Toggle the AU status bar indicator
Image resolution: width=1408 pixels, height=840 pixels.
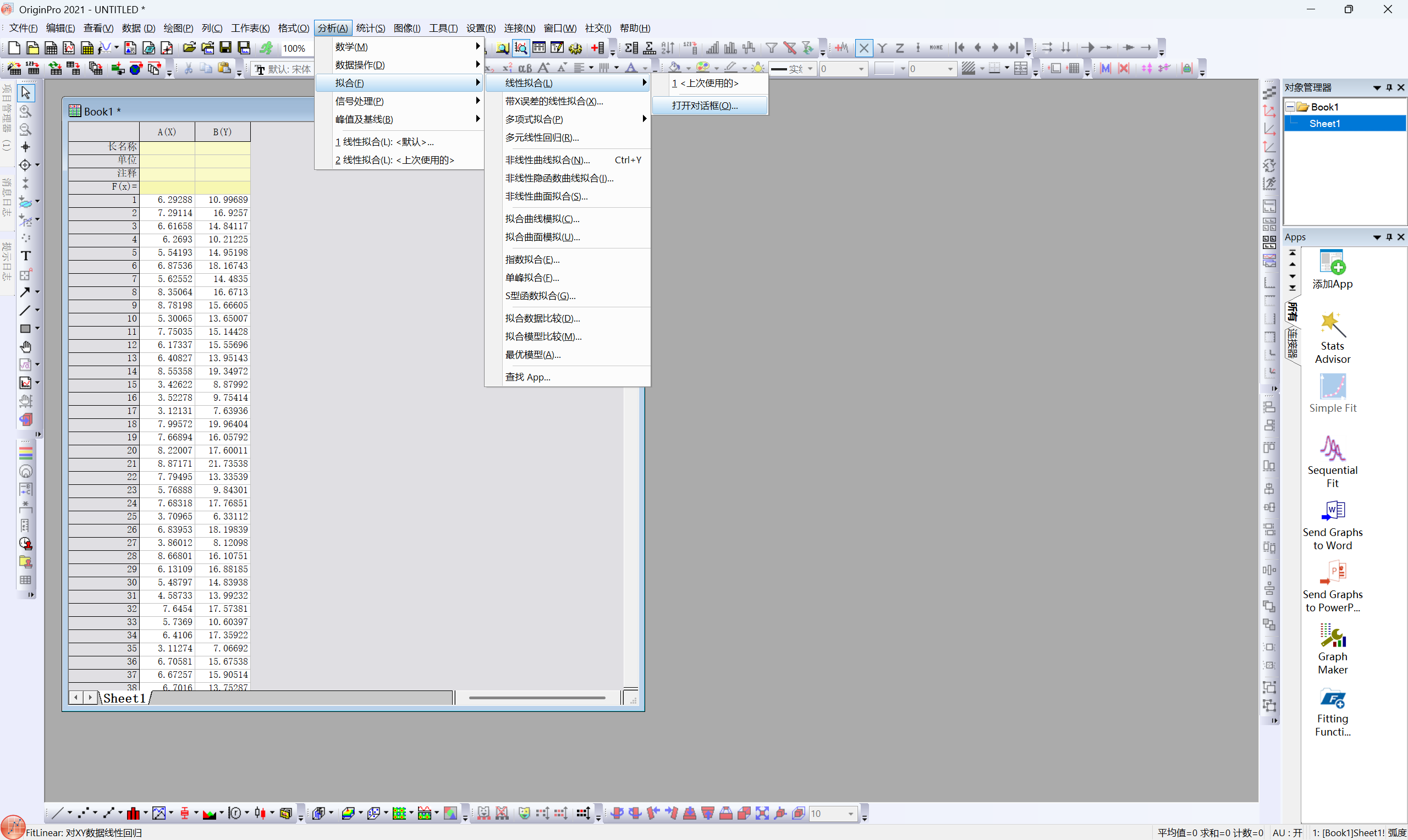click(1287, 833)
